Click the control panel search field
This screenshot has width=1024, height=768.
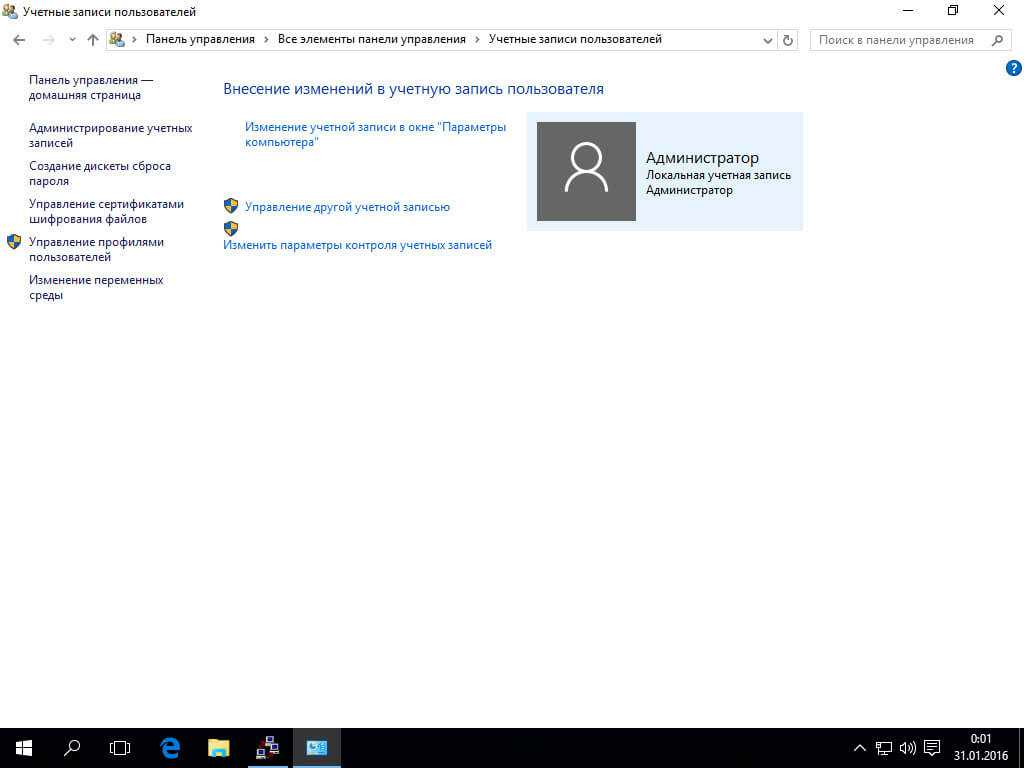click(897, 40)
